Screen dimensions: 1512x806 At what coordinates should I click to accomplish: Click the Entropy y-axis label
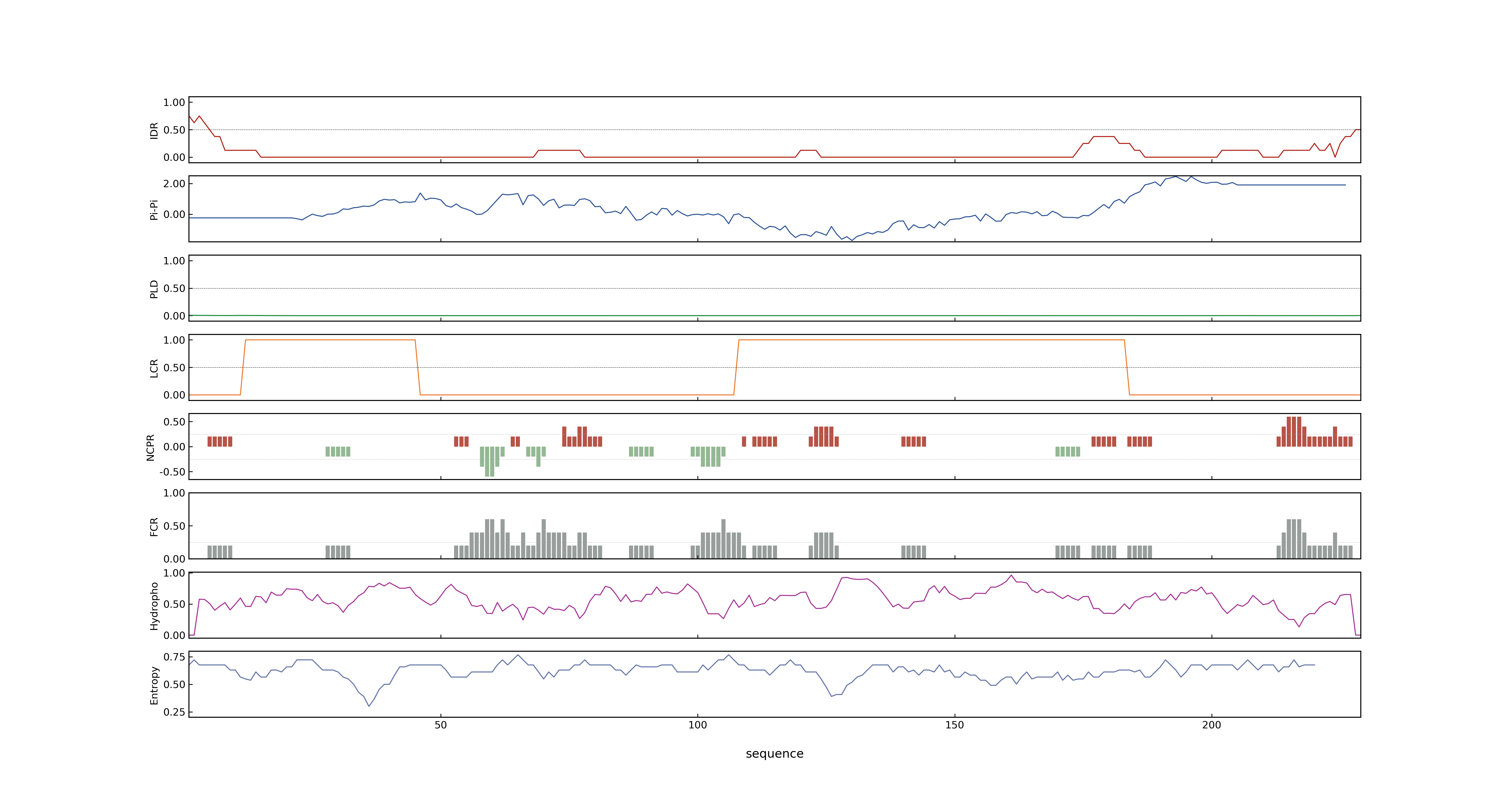coord(154,685)
